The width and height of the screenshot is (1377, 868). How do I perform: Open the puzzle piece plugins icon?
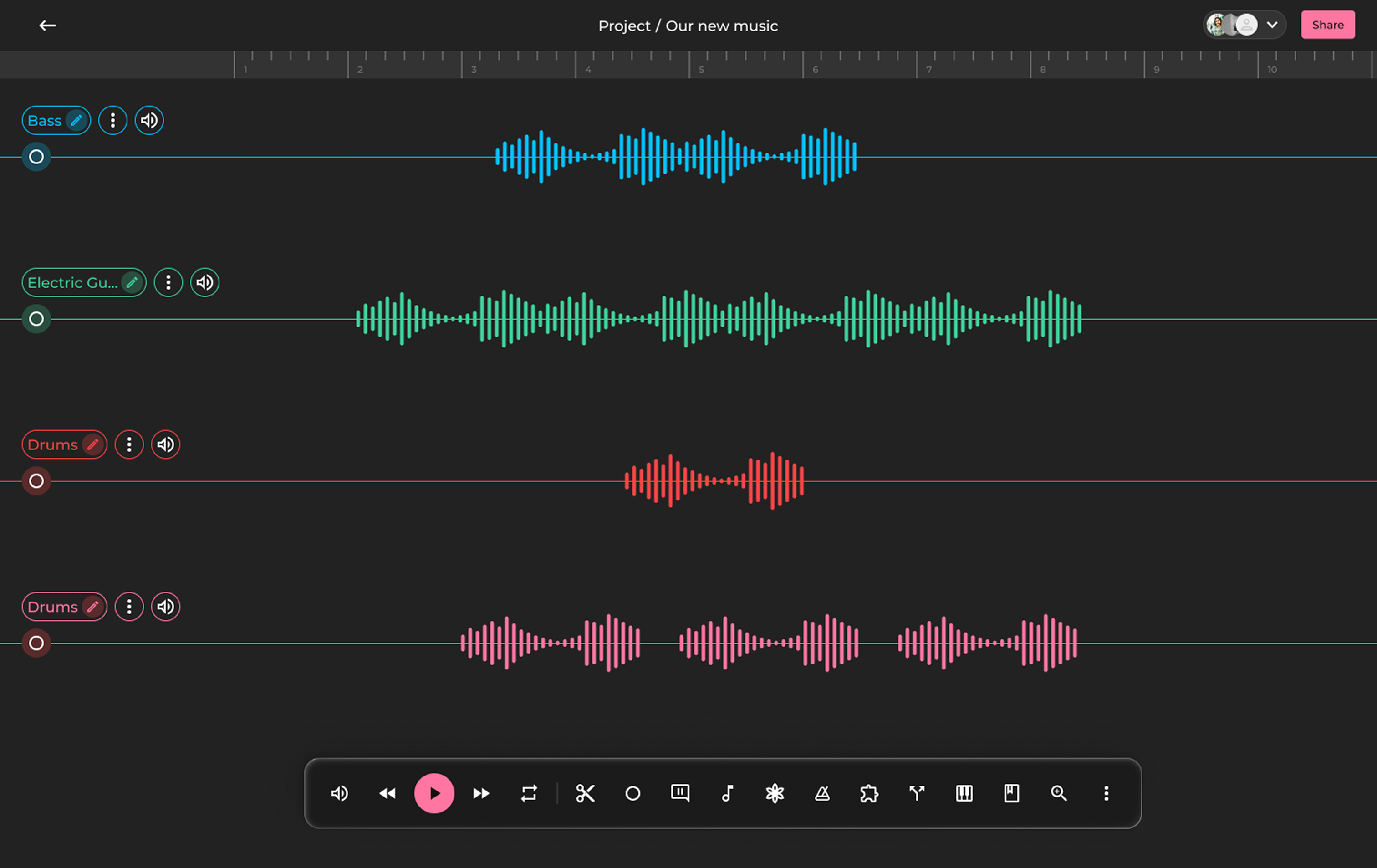pyautogui.click(x=869, y=793)
